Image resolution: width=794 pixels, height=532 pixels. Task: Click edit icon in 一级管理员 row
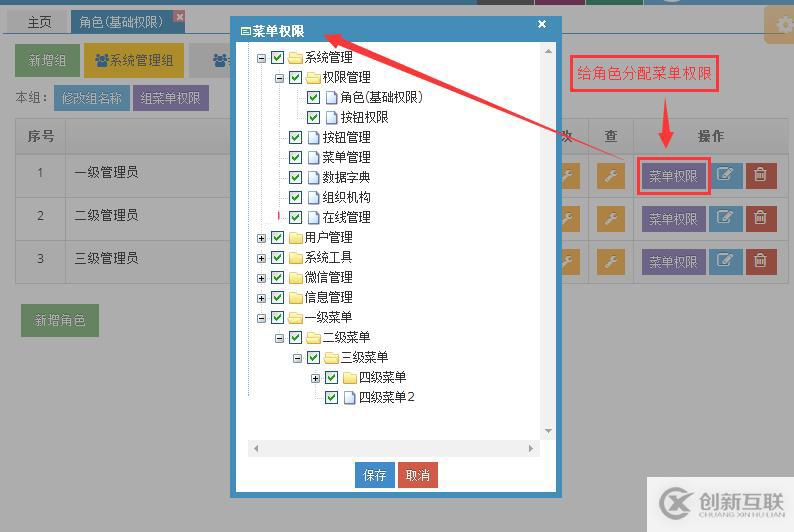click(725, 175)
